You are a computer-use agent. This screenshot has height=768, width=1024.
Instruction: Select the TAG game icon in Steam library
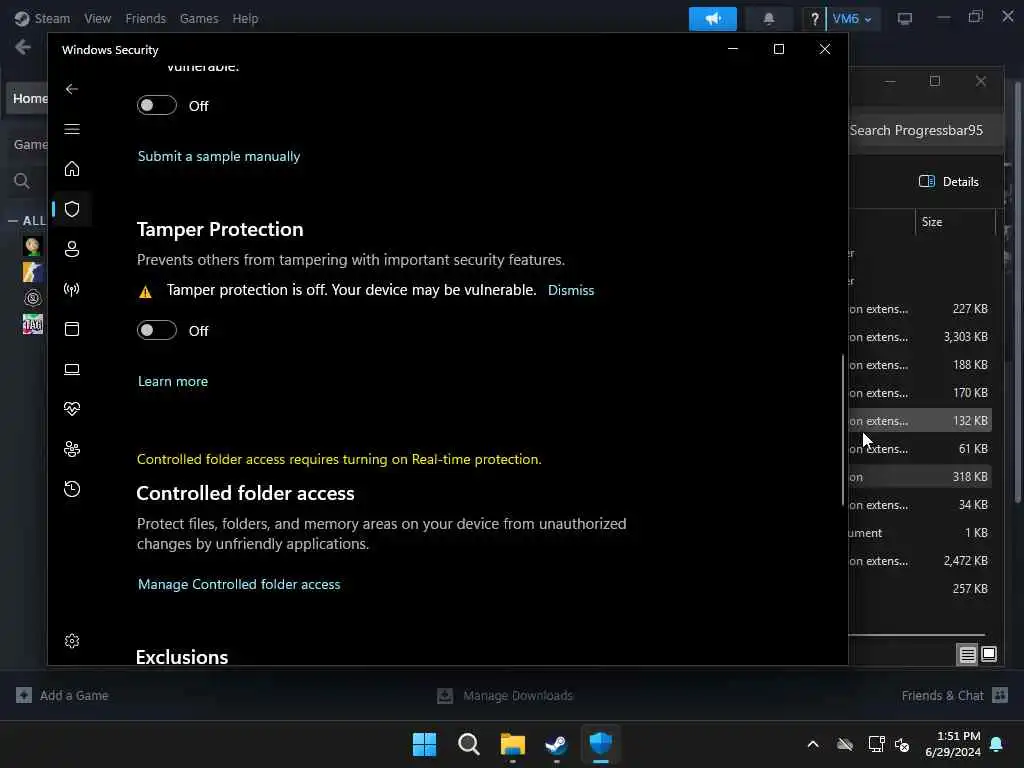pos(32,324)
